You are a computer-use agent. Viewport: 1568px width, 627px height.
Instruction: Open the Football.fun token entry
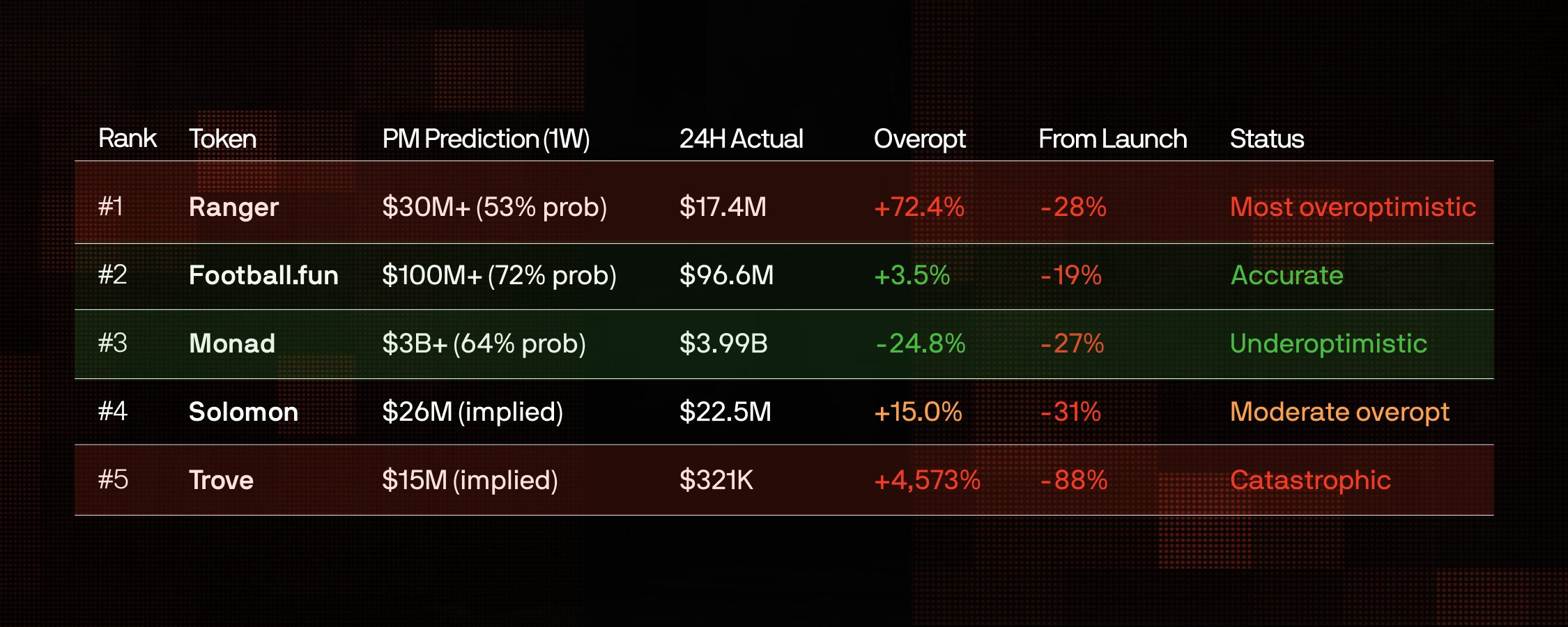coord(263,275)
